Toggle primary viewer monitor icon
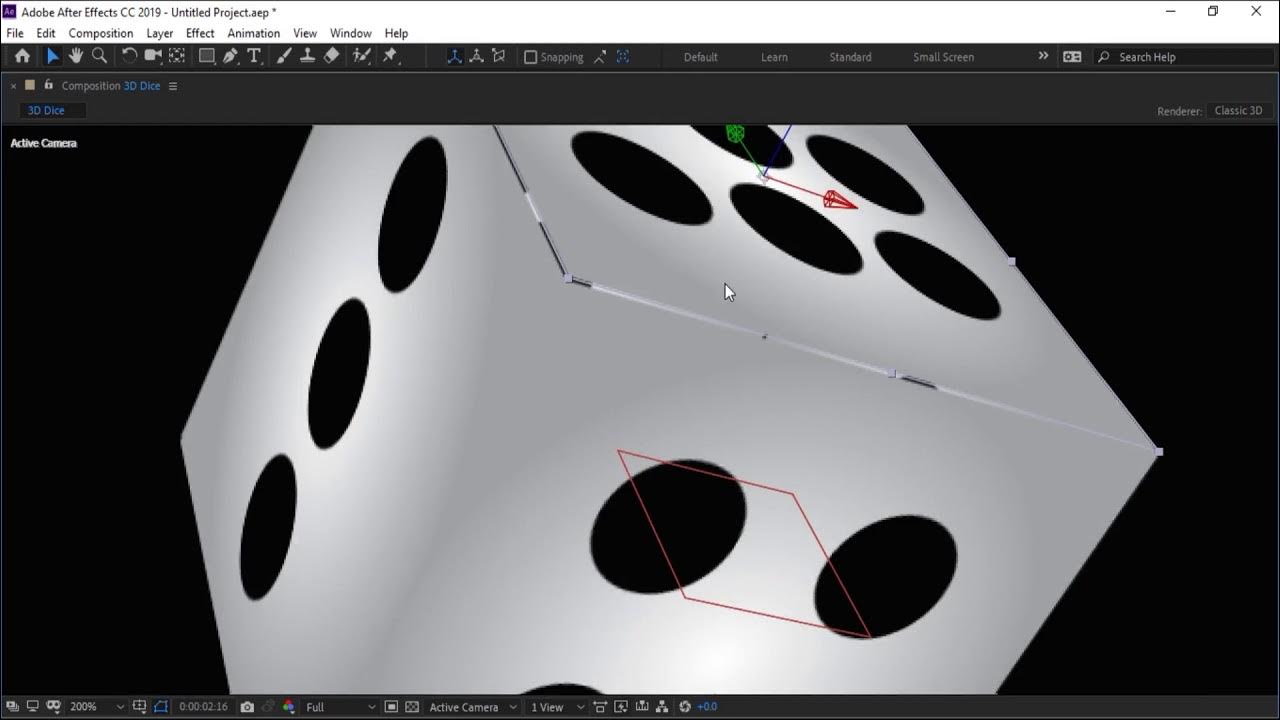Screen dimensions: 1280x720 32,707
